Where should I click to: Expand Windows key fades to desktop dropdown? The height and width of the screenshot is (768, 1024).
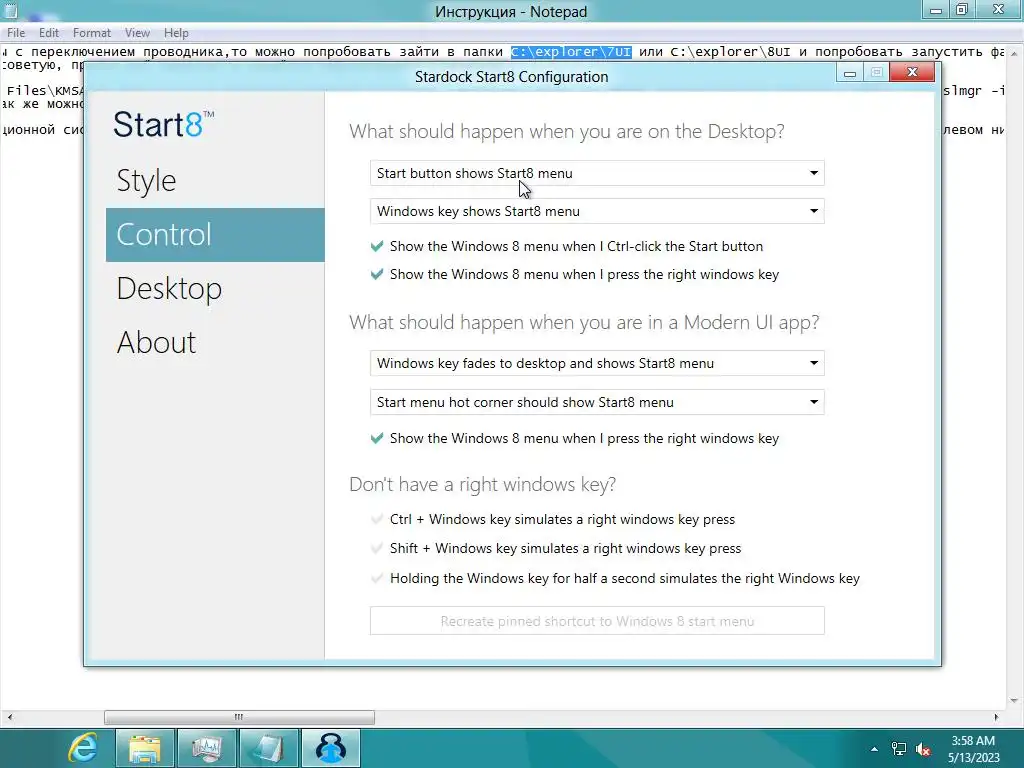pyautogui.click(x=597, y=363)
